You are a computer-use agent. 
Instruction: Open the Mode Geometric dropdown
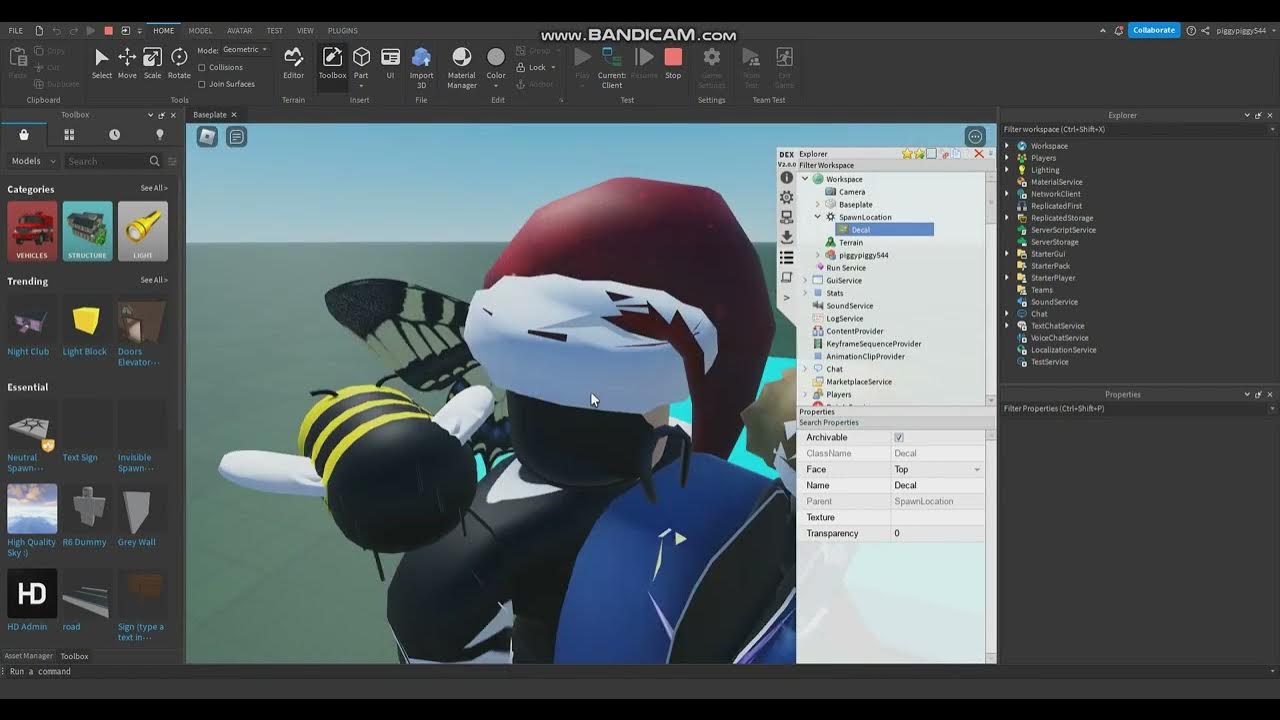pyautogui.click(x=245, y=50)
